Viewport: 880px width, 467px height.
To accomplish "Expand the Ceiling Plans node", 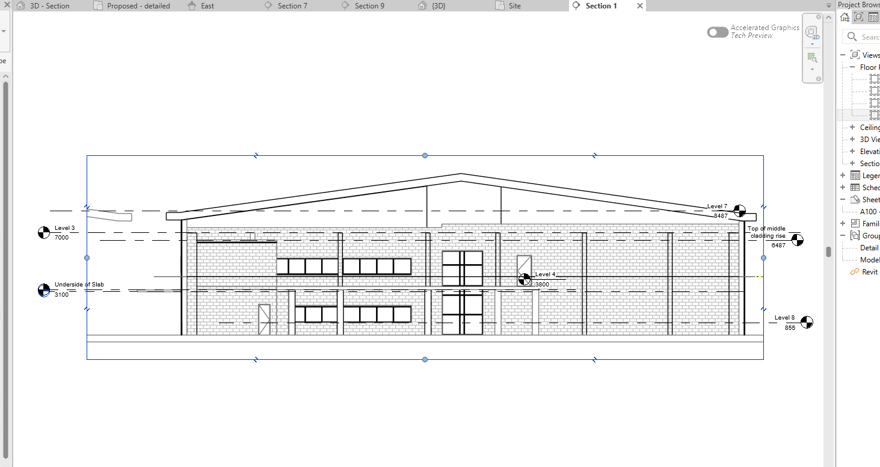I will click(x=852, y=127).
